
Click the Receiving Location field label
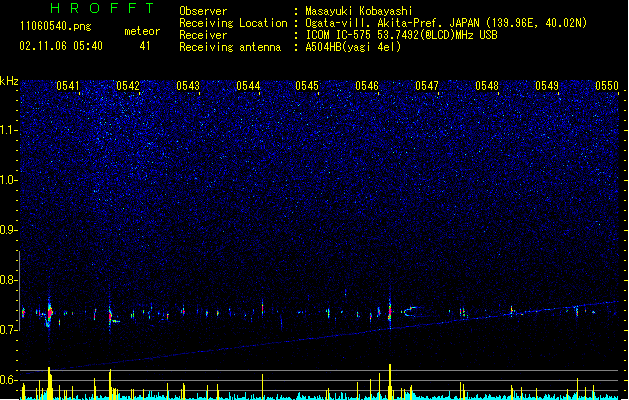click(x=233, y=23)
